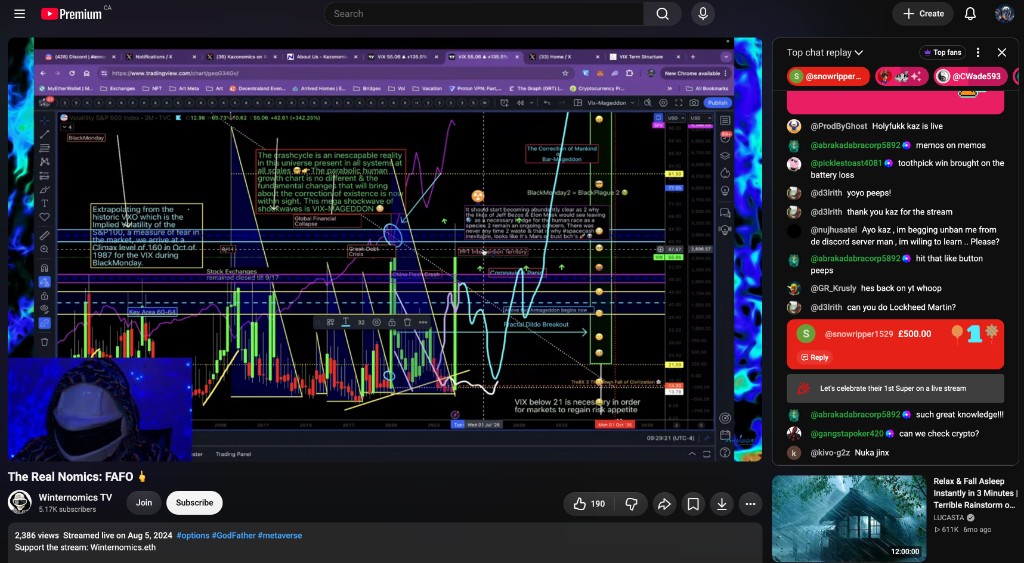Like the video showing 190 likes
The image size is (1024, 563).
point(589,504)
